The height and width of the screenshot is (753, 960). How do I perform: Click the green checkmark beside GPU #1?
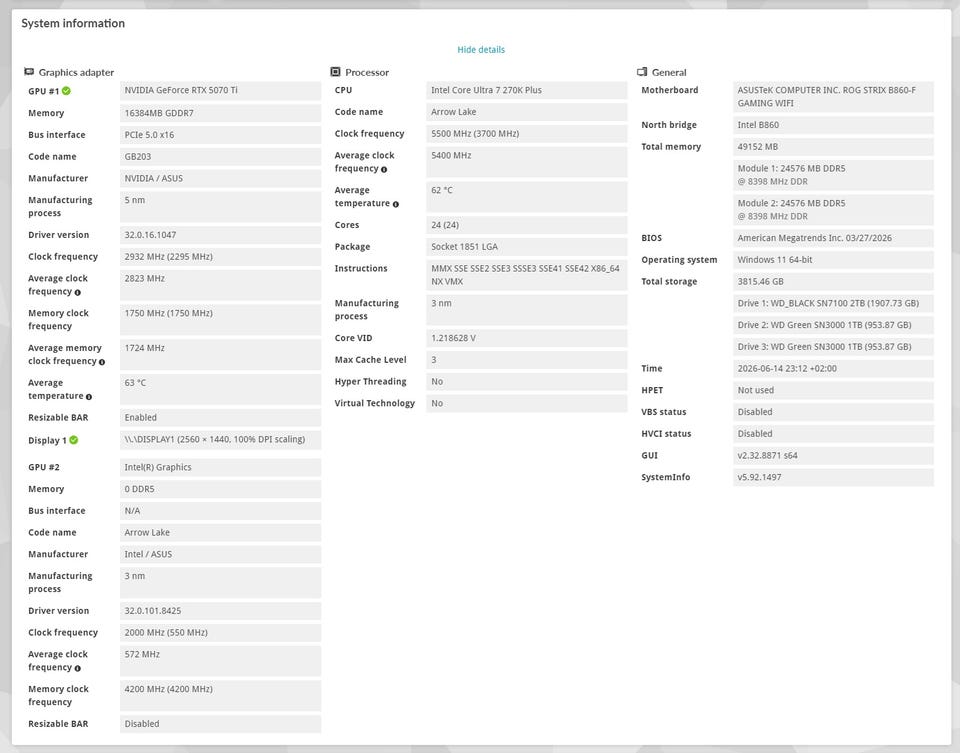[66, 91]
